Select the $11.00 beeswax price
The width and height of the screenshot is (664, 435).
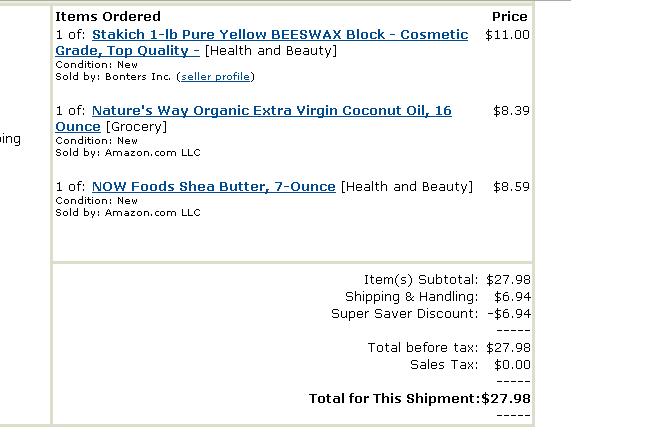[507, 35]
